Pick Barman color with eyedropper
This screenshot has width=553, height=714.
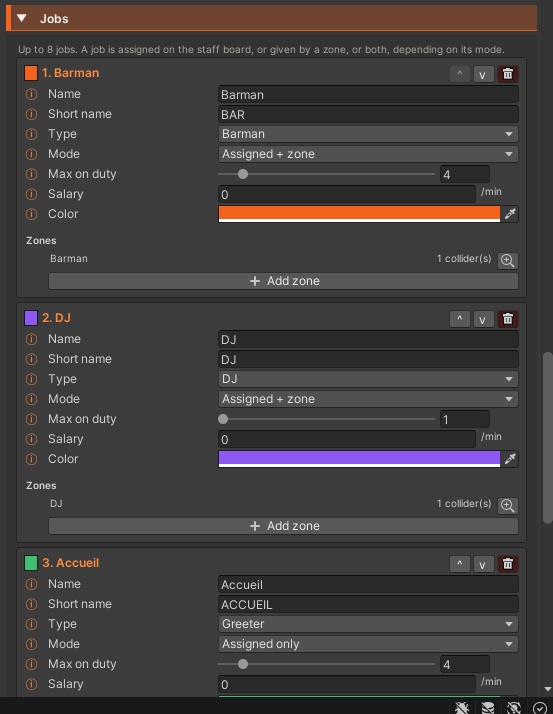[510, 214]
